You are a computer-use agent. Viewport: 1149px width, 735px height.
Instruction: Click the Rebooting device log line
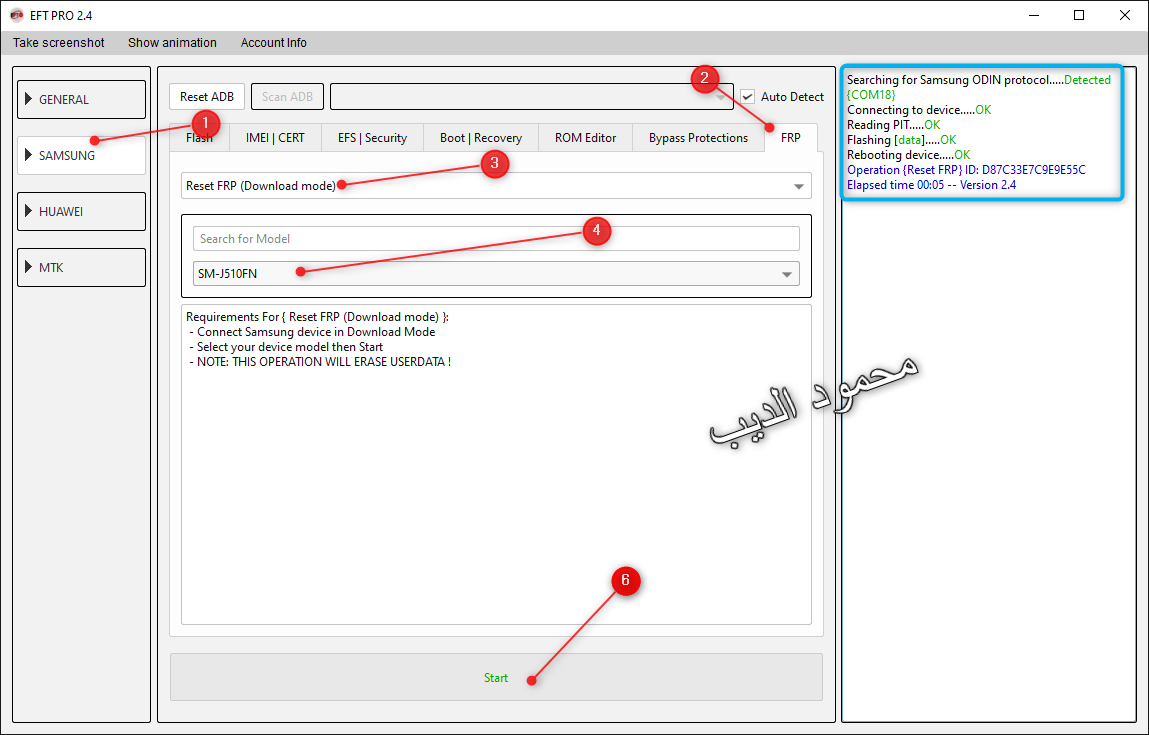tap(909, 155)
